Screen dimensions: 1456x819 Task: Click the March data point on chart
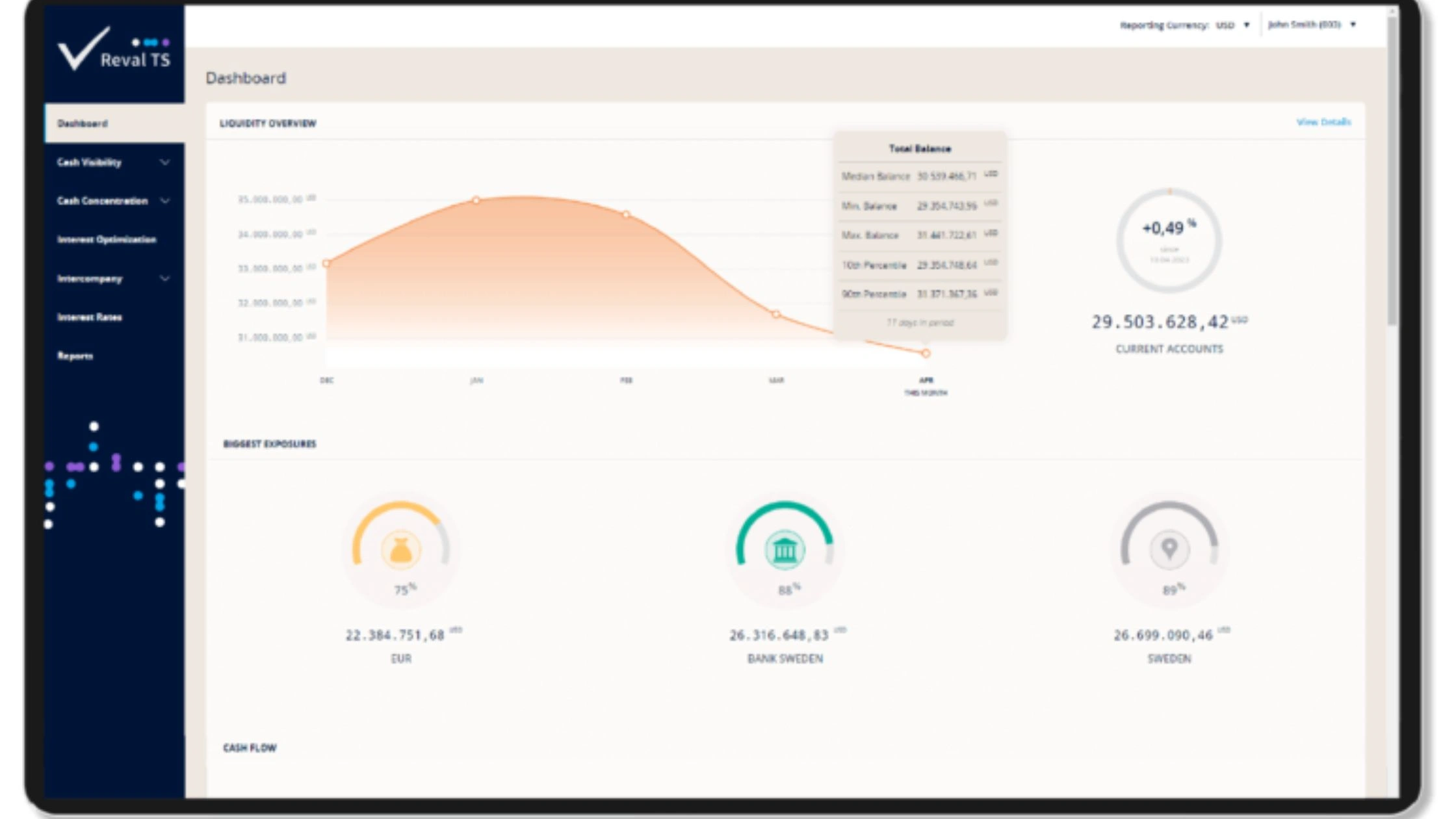(x=776, y=315)
